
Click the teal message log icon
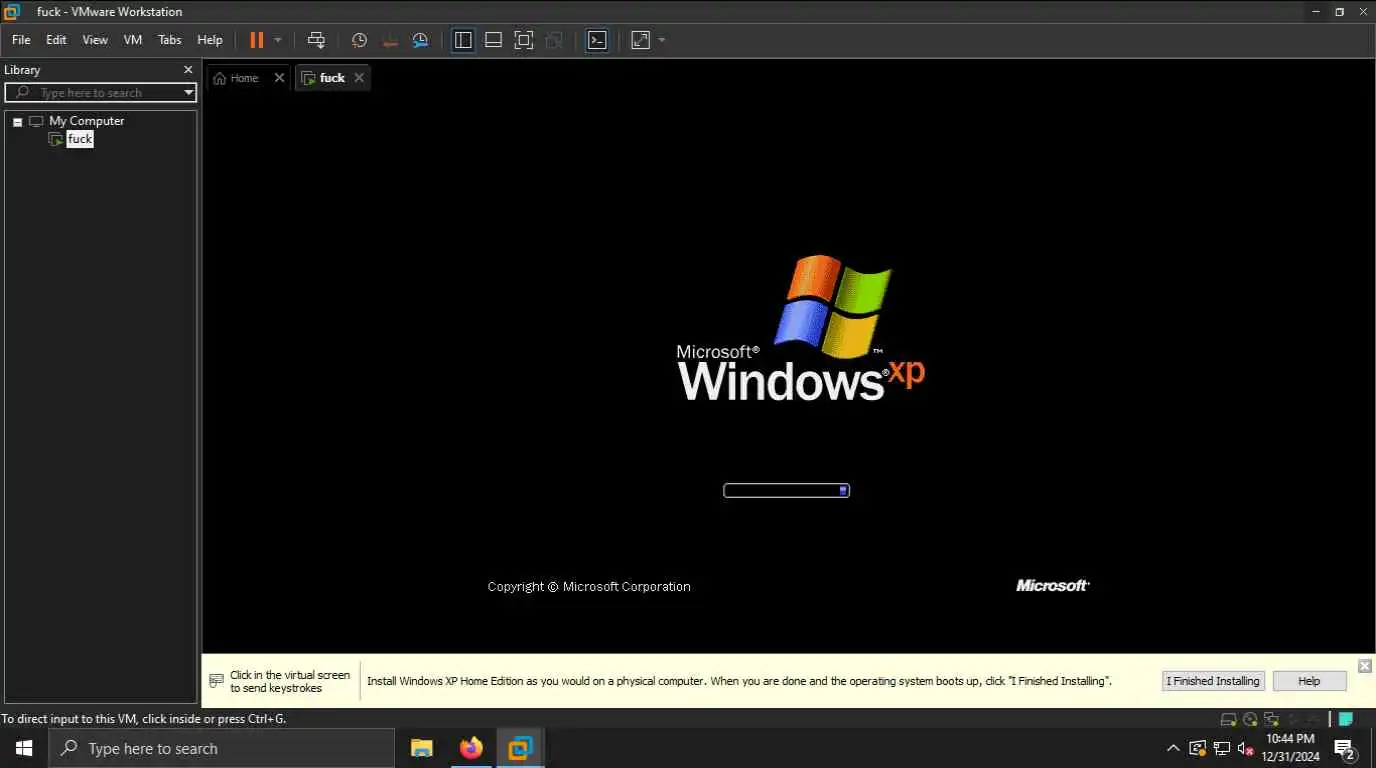(x=1346, y=719)
